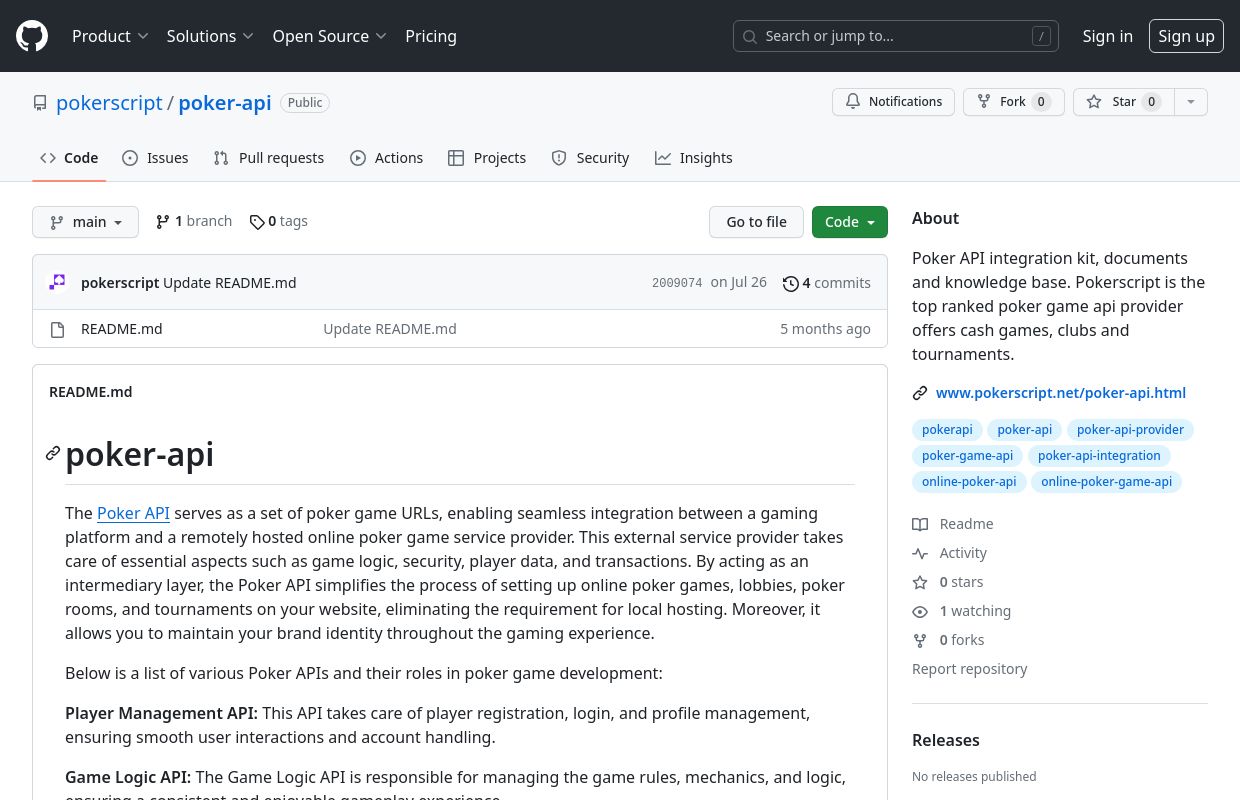Click the README.md file icon

[57, 329]
